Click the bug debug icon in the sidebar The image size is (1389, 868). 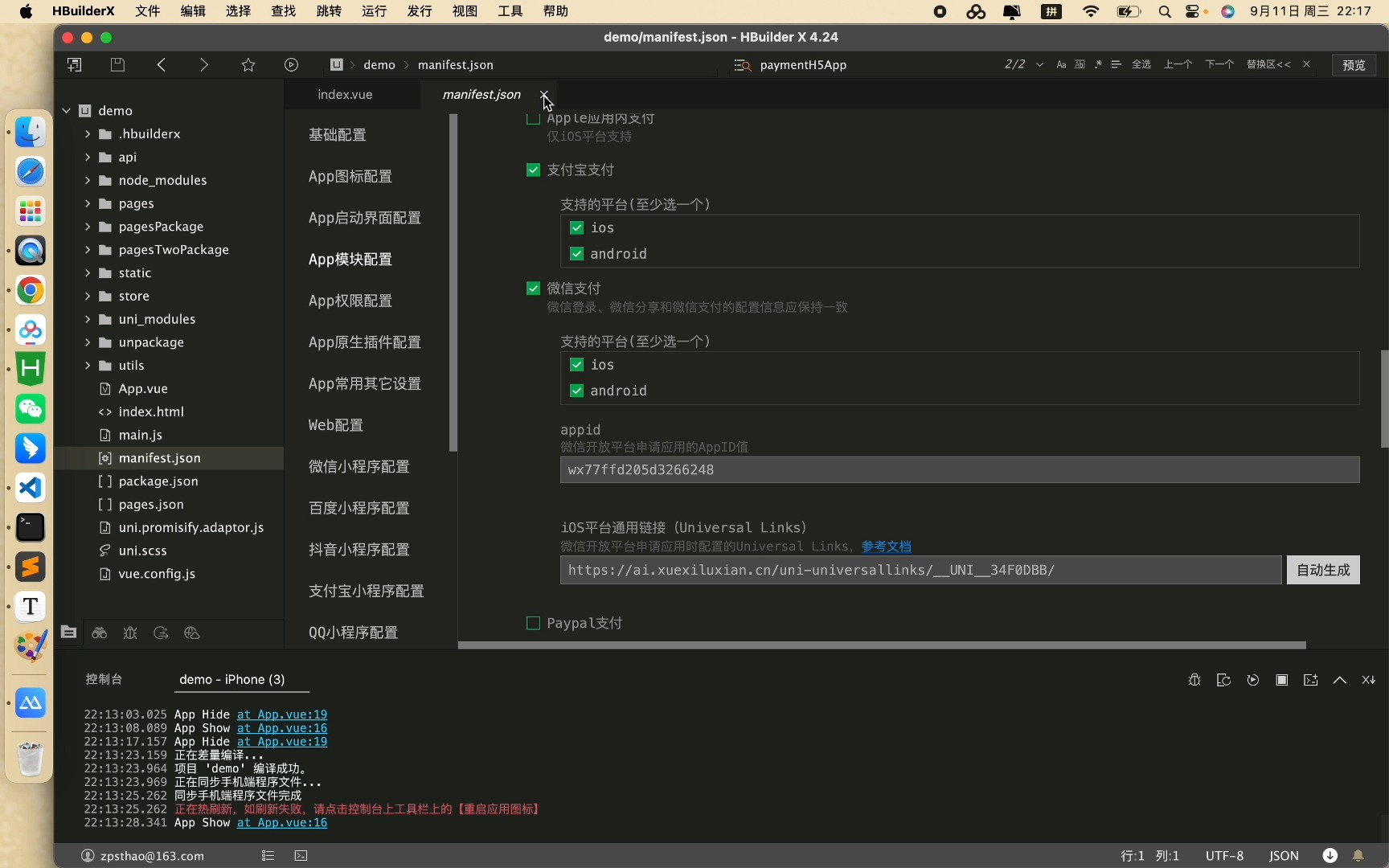point(130,633)
